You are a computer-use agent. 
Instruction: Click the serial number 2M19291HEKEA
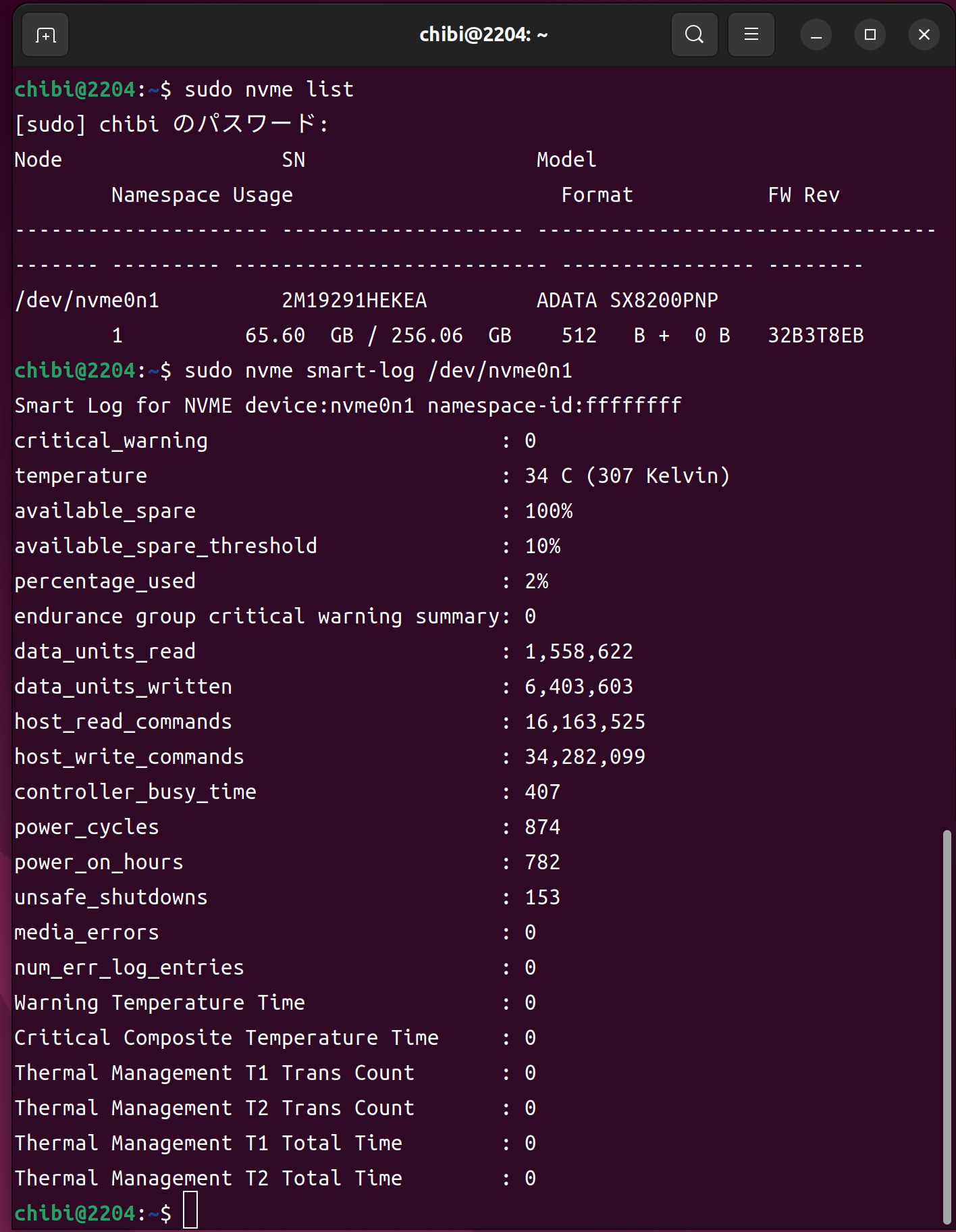[x=354, y=300]
